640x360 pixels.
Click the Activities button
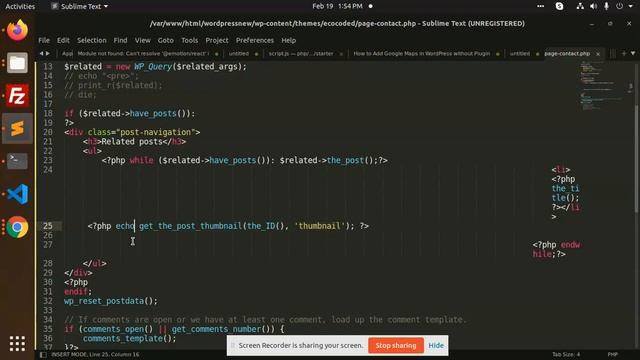(x=20, y=6)
